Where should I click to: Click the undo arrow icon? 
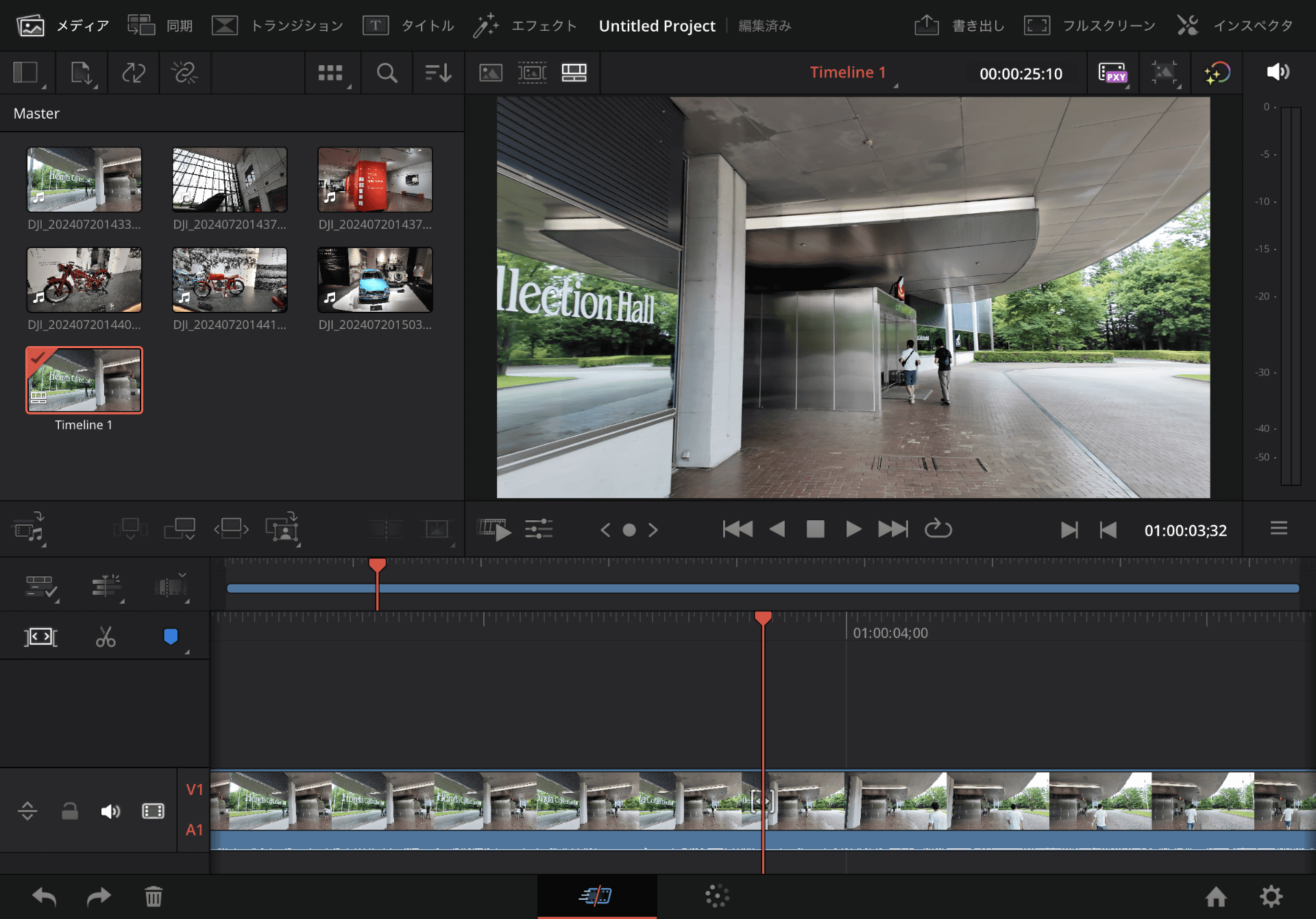[45, 896]
